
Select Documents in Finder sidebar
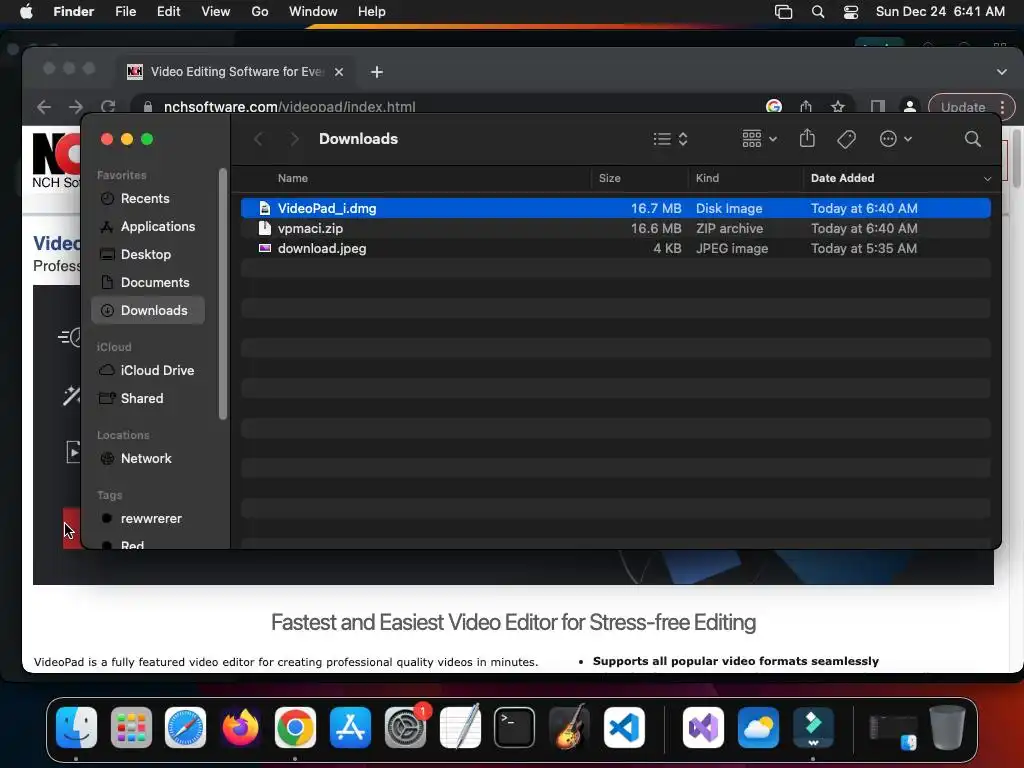(148, 283)
